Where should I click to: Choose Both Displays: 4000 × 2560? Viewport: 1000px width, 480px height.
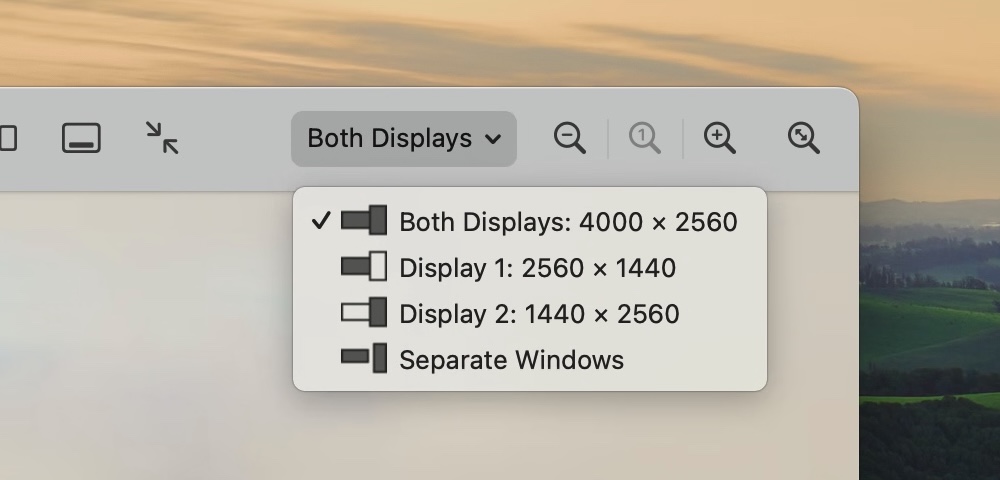(568, 222)
